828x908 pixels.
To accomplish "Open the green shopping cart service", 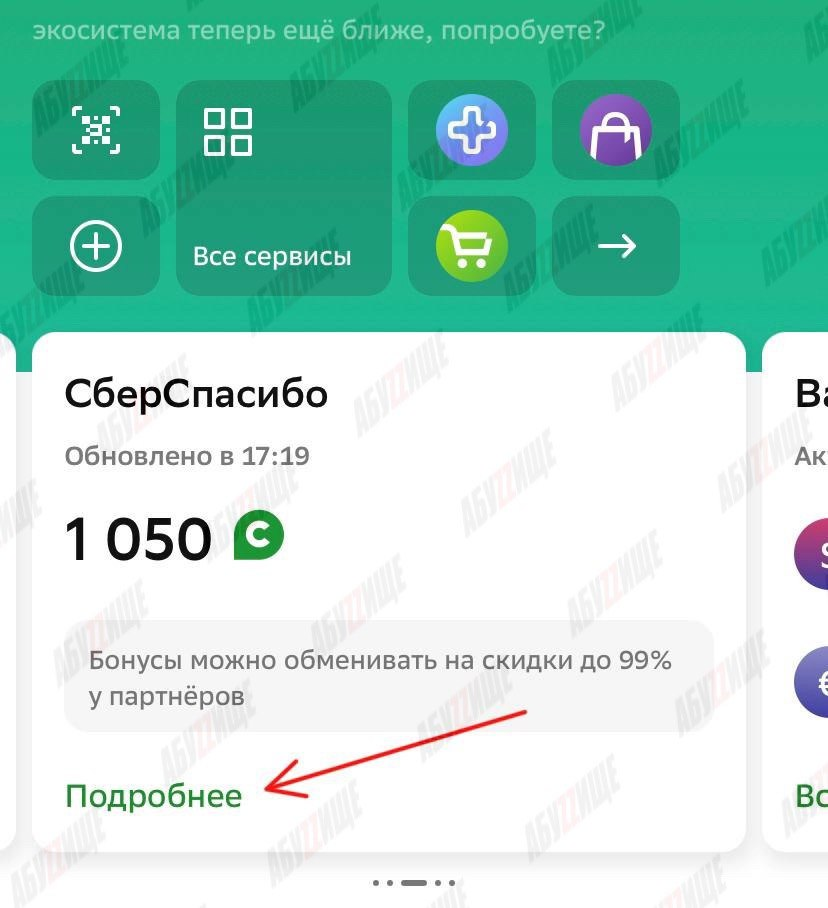I will 471,246.
